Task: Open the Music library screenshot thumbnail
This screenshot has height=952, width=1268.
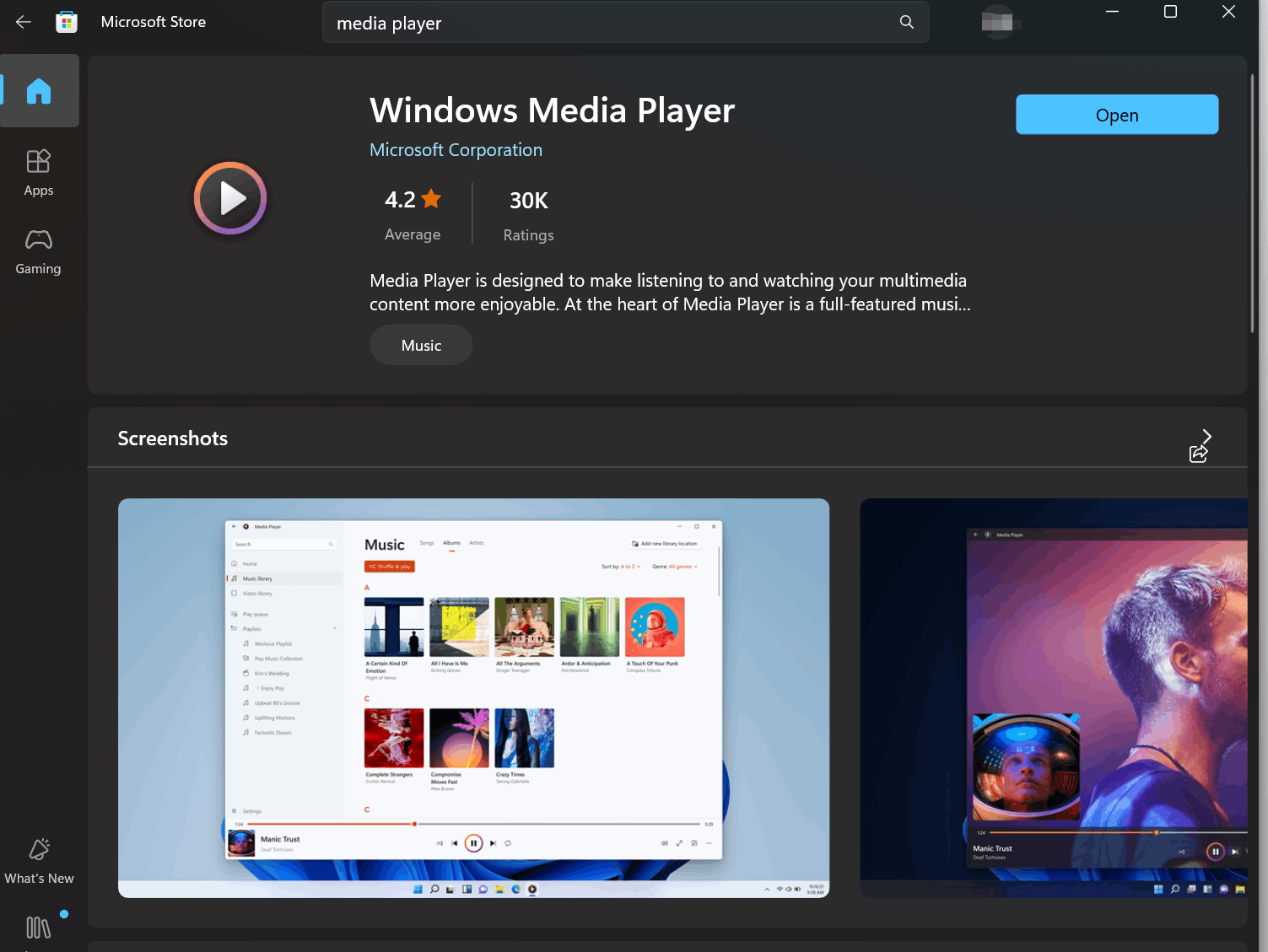Action: tap(473, 698)
